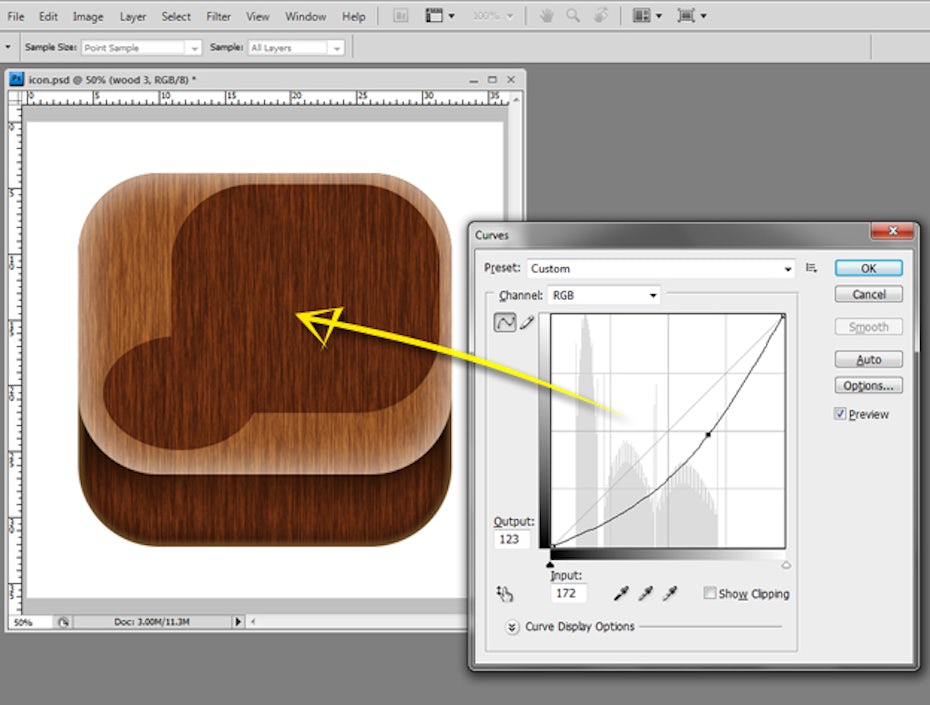Select the edit-points curve tool

tap(506, 322)
